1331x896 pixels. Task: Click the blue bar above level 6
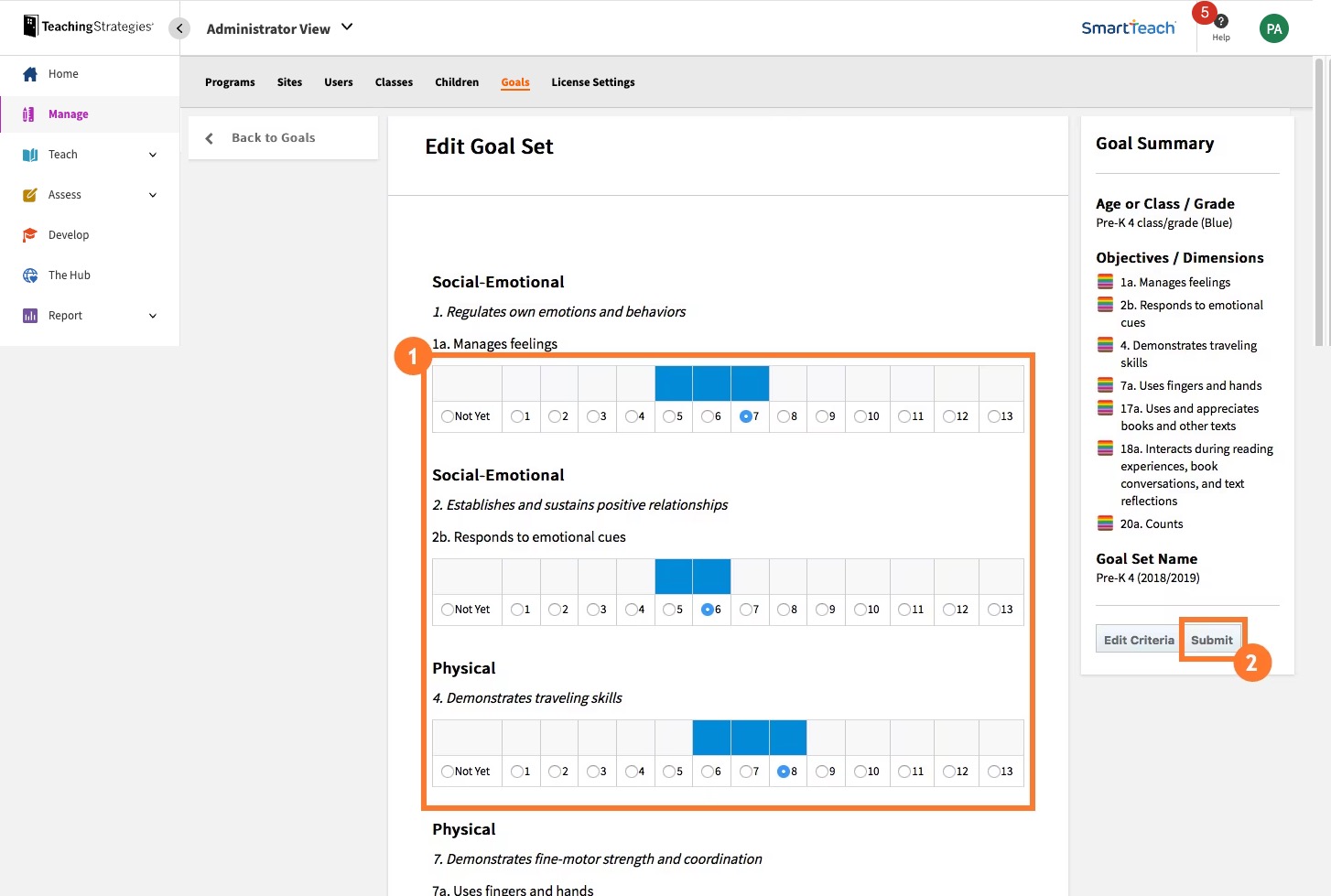tap(711, 576)
